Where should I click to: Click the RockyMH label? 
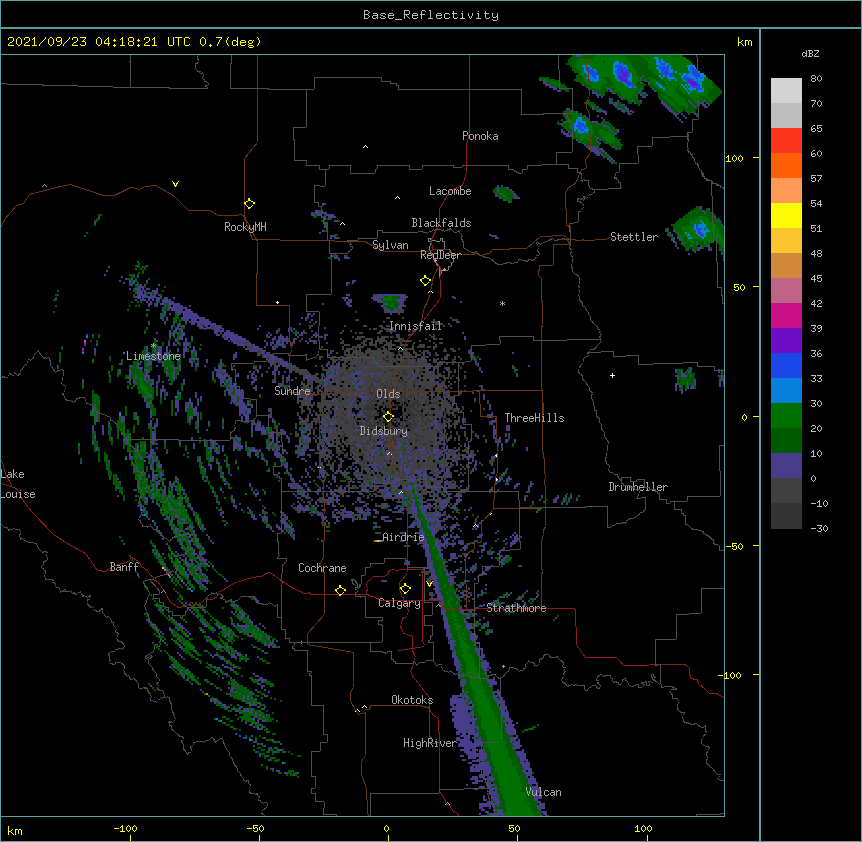click(245, 227)
